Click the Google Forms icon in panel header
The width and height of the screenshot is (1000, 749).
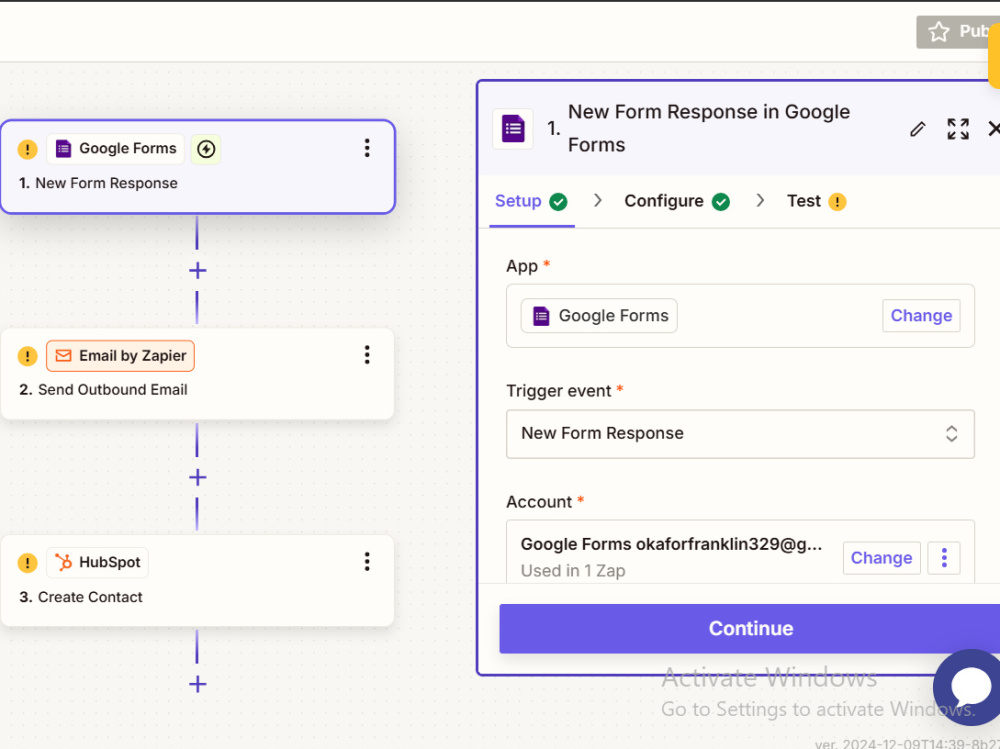tap(513, 129)
